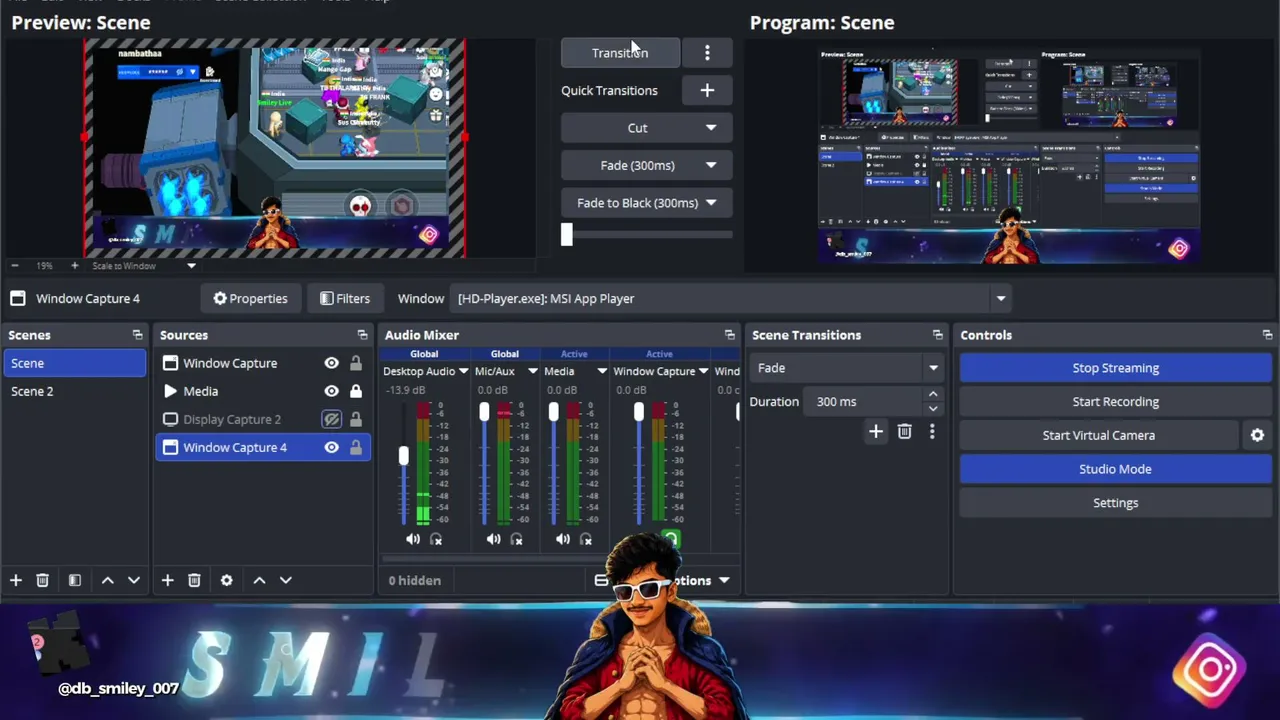1280x720 pixels.
Task: Show the Display Capture 2 source
Action: [331, 419]
